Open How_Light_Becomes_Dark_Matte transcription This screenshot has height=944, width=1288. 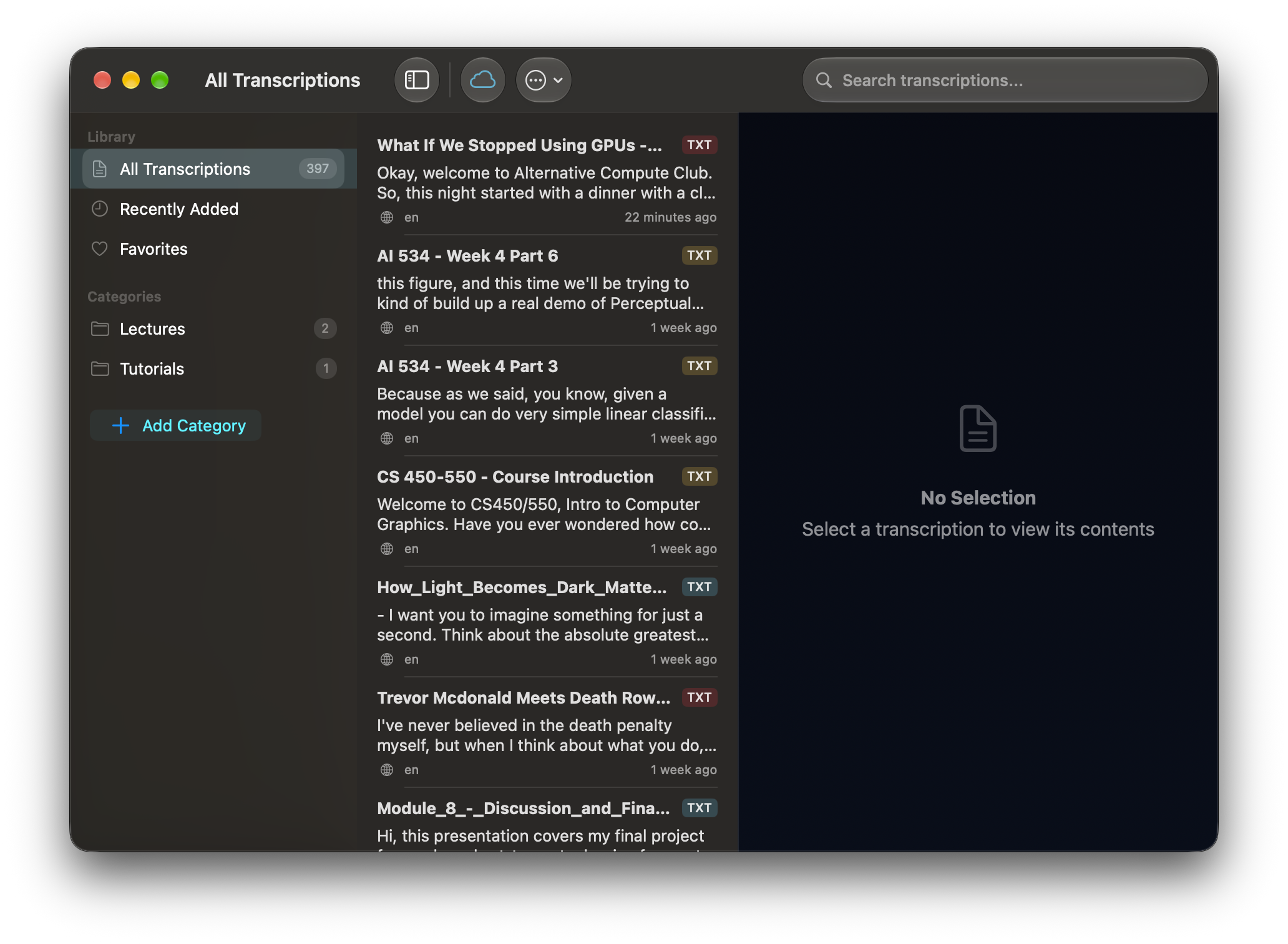click(547, 622)
